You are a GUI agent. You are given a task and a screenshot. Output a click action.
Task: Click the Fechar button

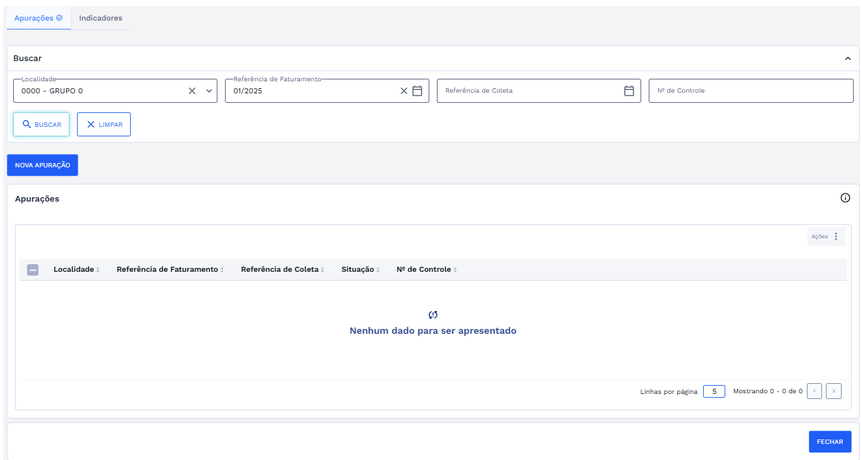[829, 441]
